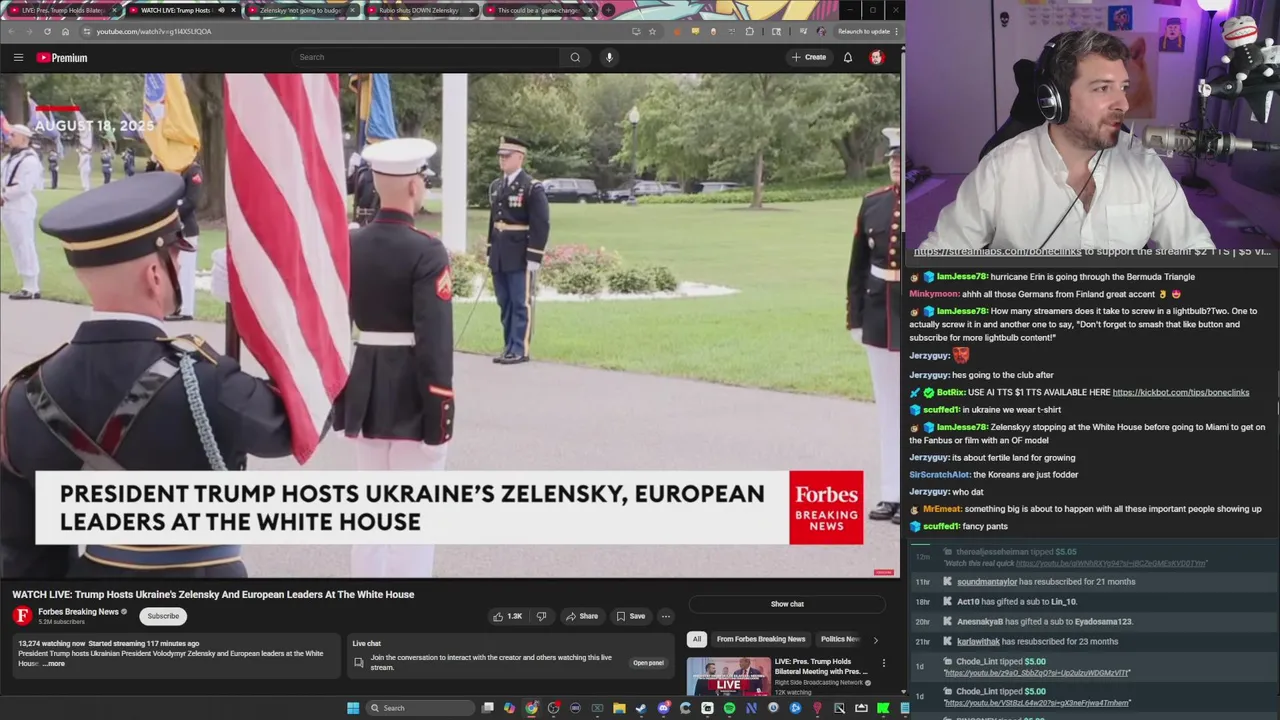Image resolution: width=1280 pixels, height=720 pixels.
Task: Select 'From Forbes Breaking News' chip
Action: [761, 639]
